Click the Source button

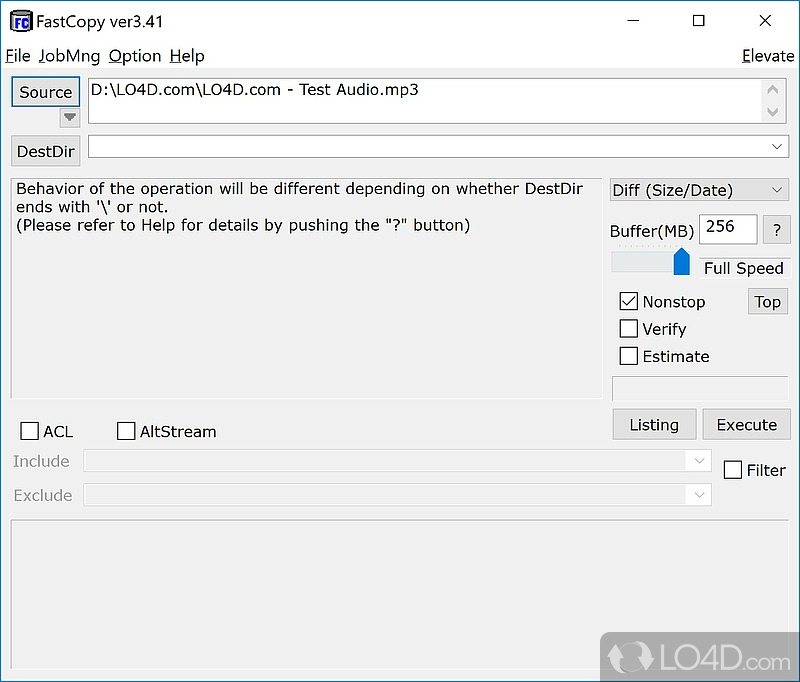pos(45,92)
